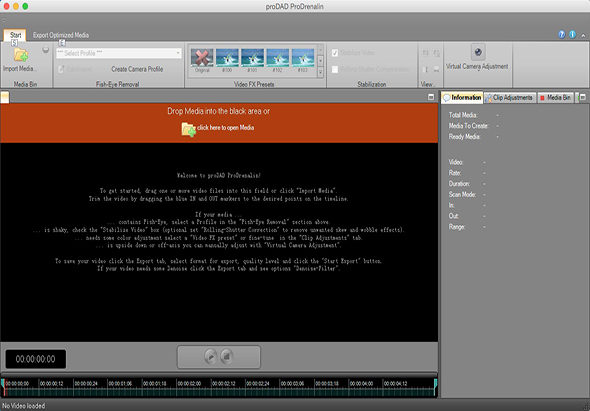Click the bottom-right View layout icon
The width and height of the screenshot is (590, 411).
436,70
